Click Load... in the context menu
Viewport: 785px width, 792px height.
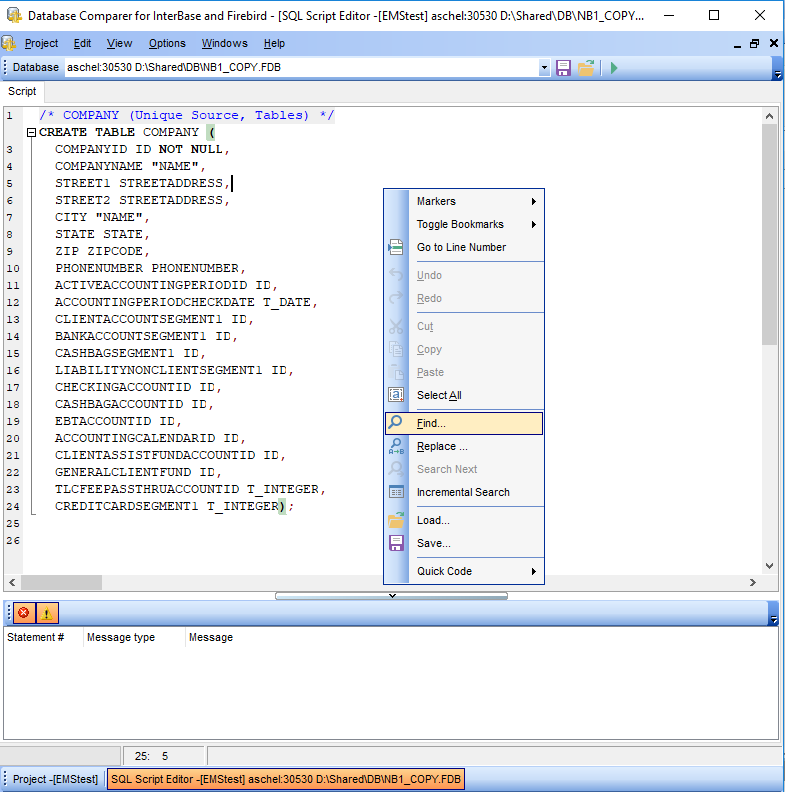(x=433, y=520)
